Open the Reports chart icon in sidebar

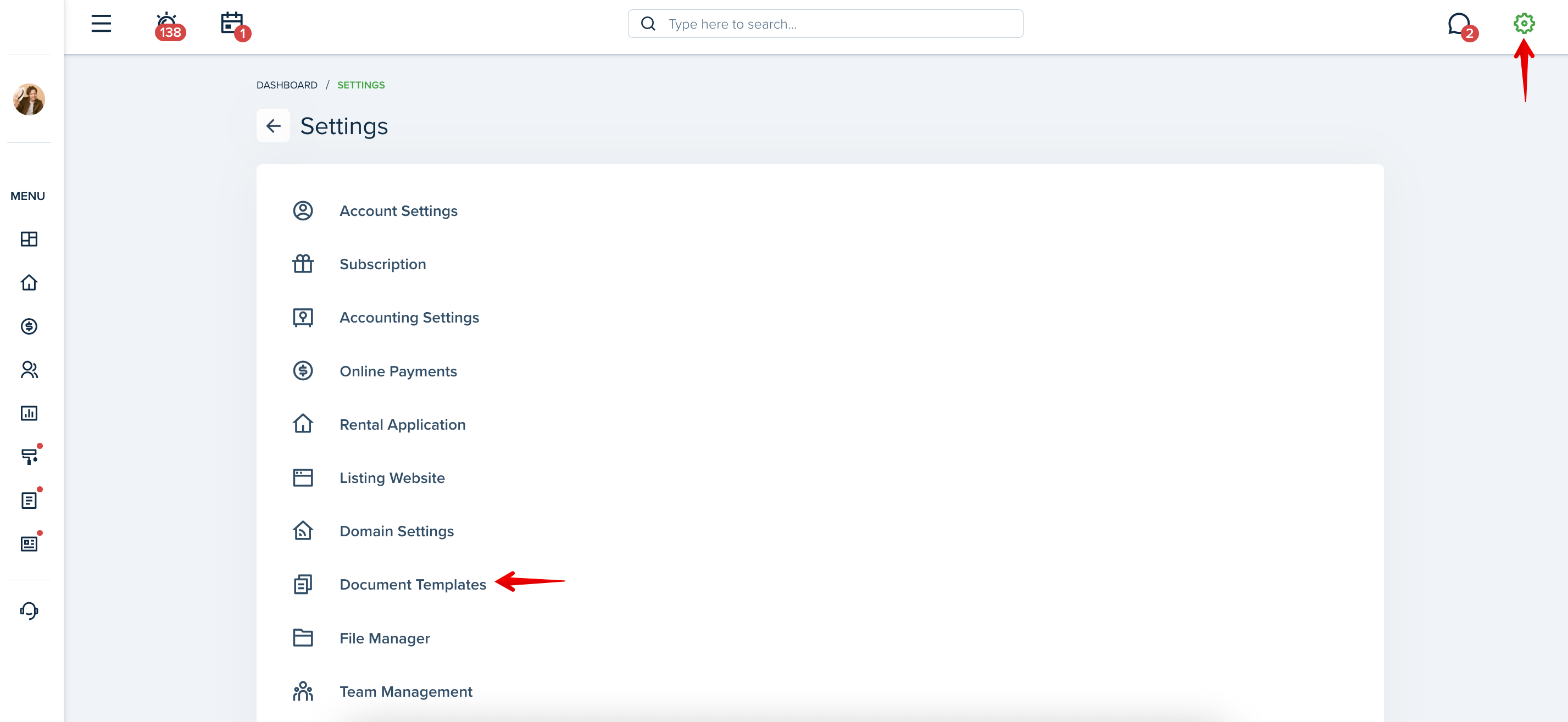pos(29,413)
